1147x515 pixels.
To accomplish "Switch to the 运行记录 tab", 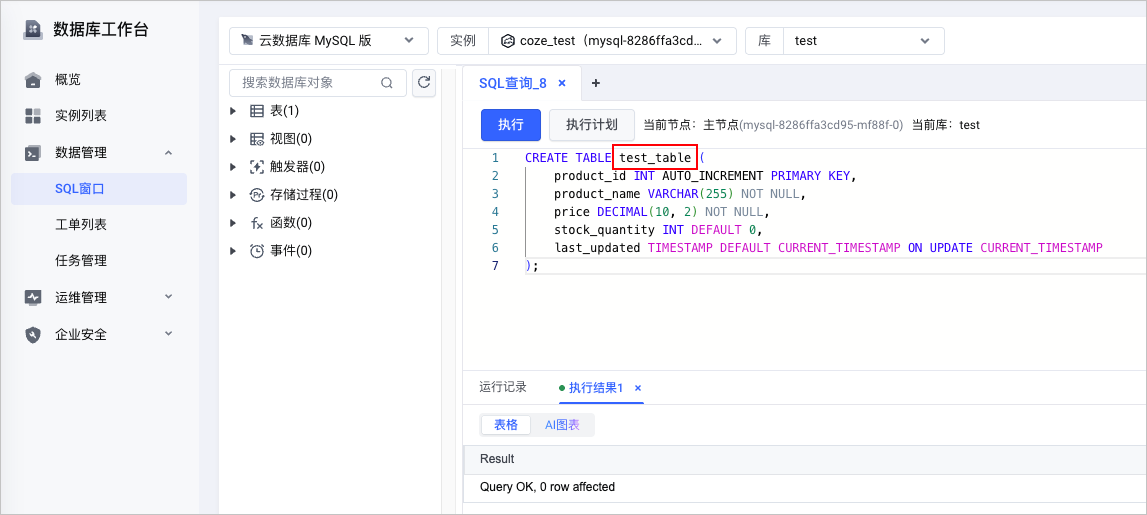I will point(503,387).
